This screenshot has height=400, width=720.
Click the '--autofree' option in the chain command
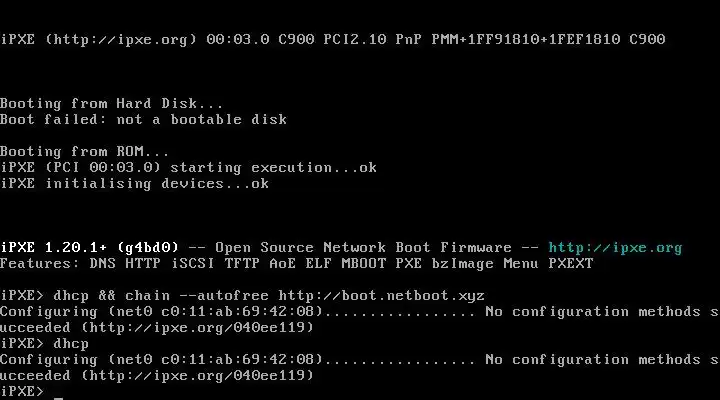(224, 296)
